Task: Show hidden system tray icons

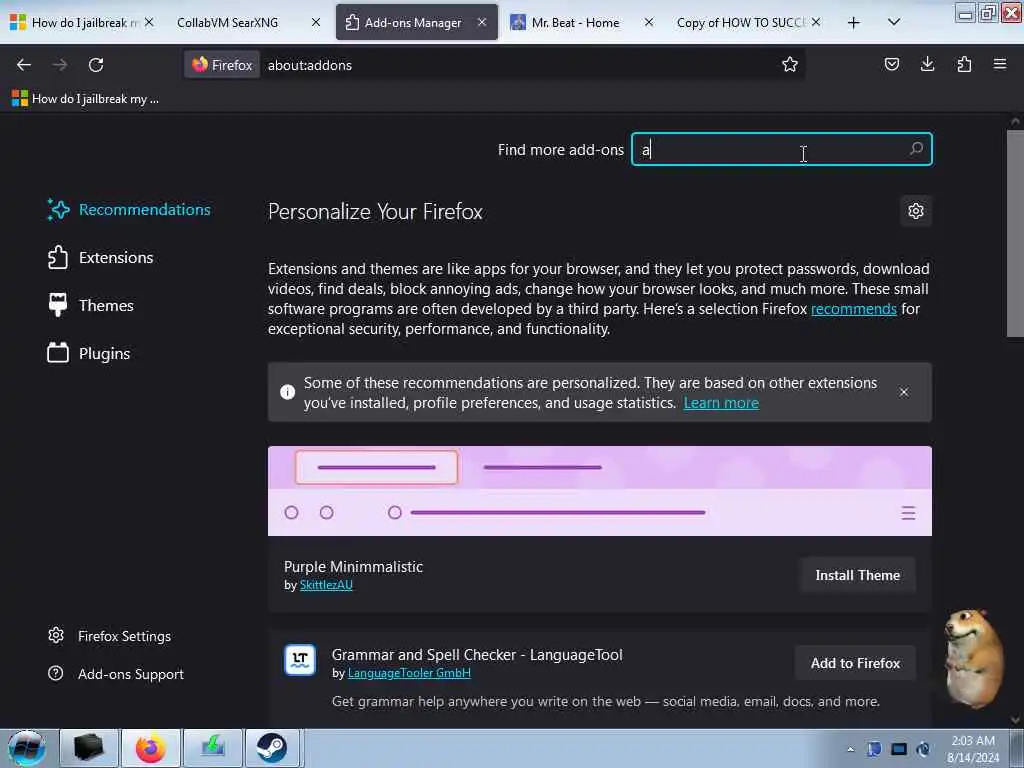Action: point(850,749)
